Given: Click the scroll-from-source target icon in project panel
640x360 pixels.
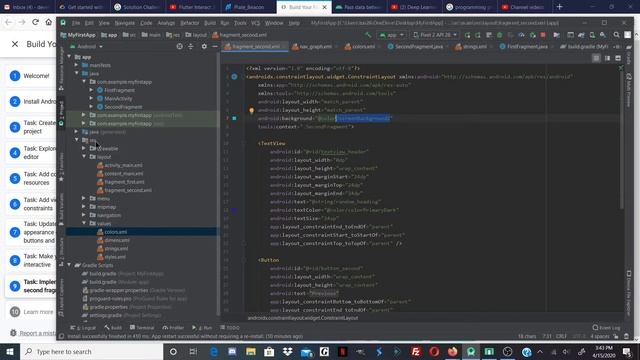Looking at the screenshot, I should click(x=180, y=47).
